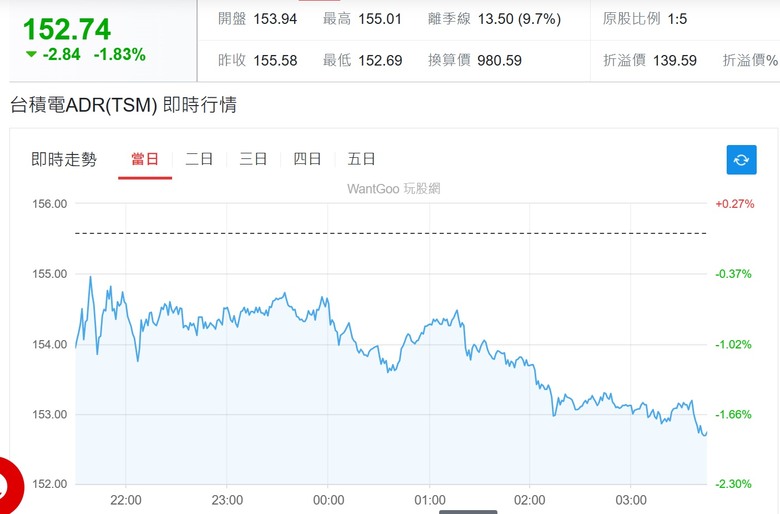Image resolution: width=780 pixels, height=514 pixels.
Task: Switch to the 二日 chart tab
Action: click(x=199, y=159)
